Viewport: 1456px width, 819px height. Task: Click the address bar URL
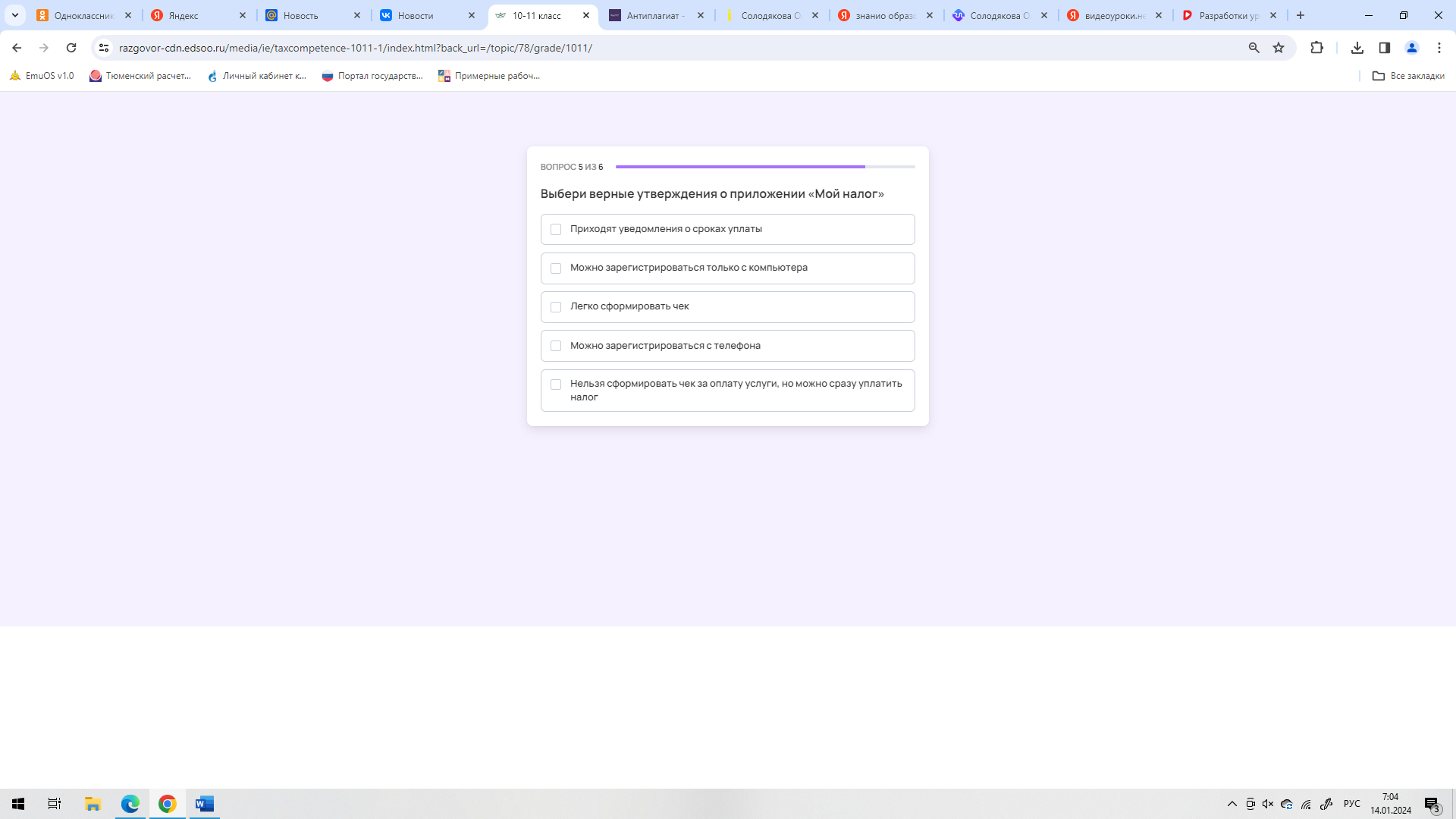[355, 48]
